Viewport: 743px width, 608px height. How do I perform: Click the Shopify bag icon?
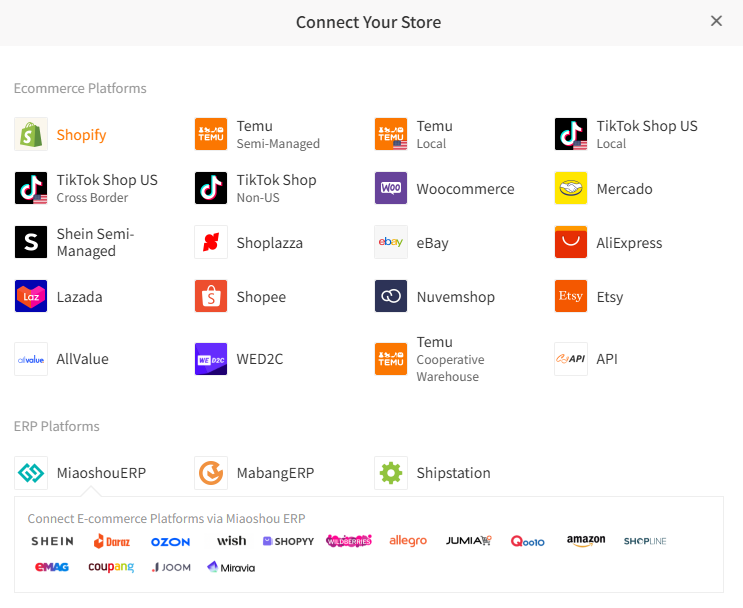pyautogui.click(x=31, y=134)
